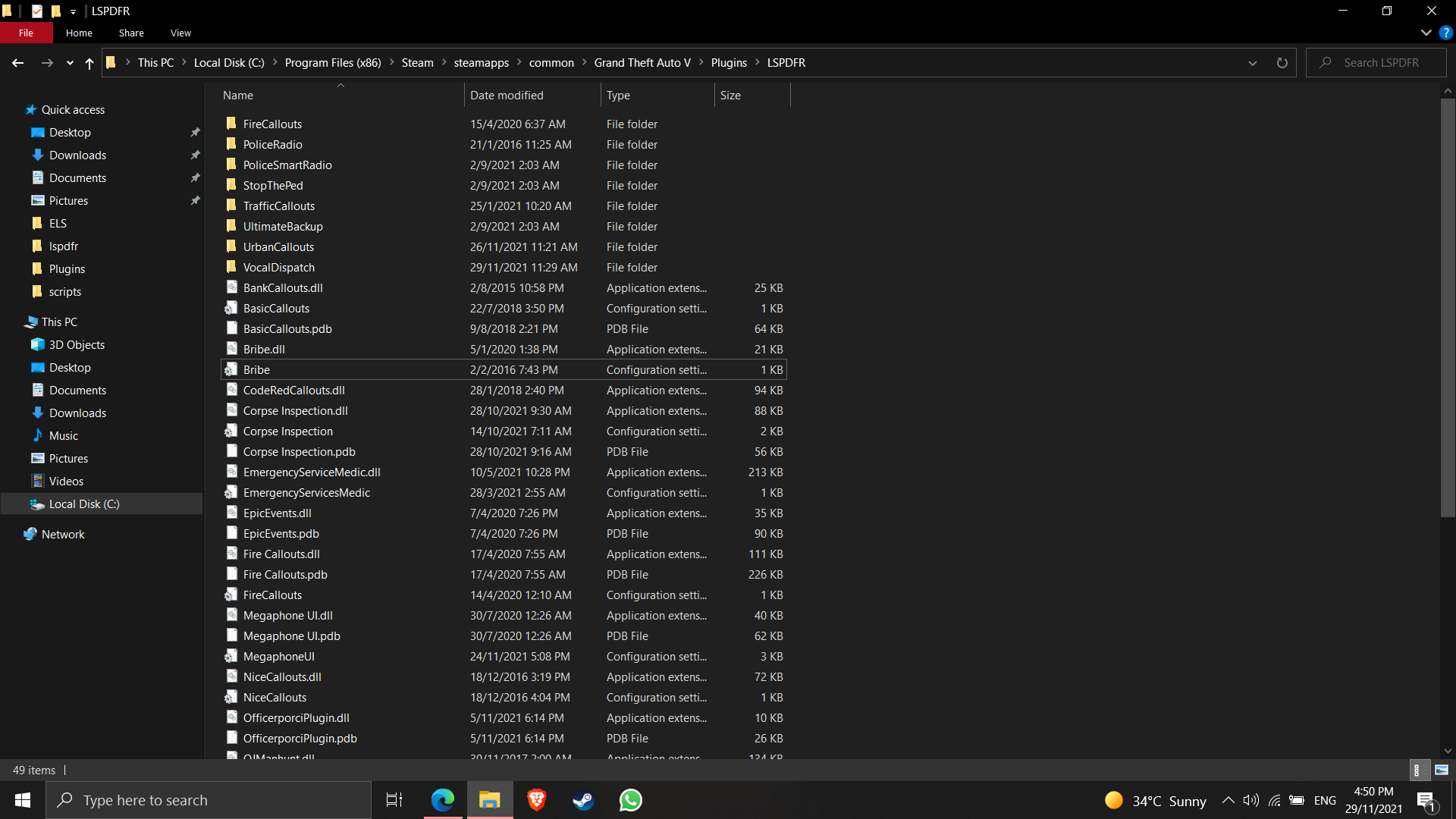Screen dimensions: 1456x819
Task: Open Steam from the taskbar
Action: pos(583,800)
